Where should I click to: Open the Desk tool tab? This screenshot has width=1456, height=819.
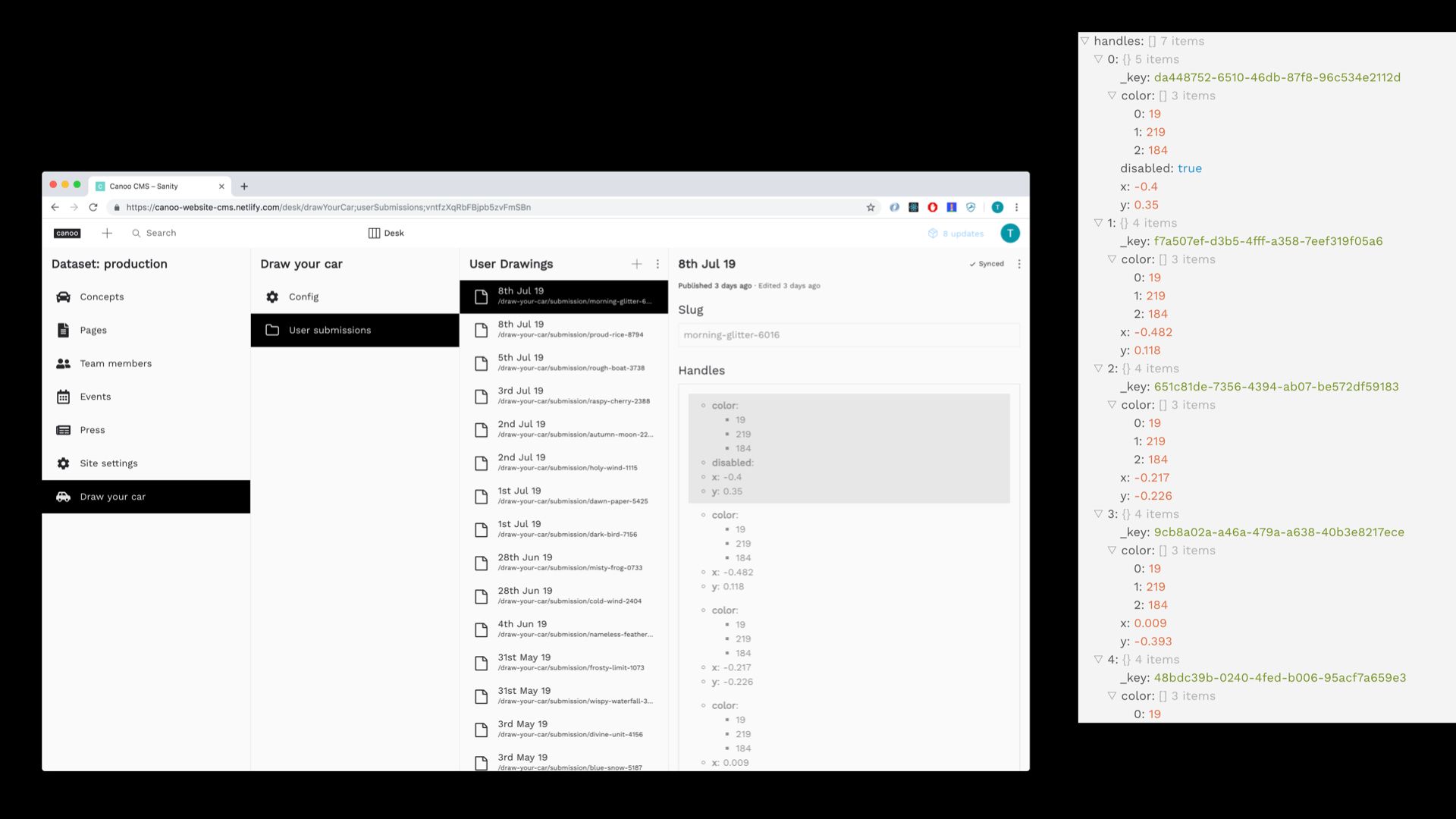coord(386,233)
